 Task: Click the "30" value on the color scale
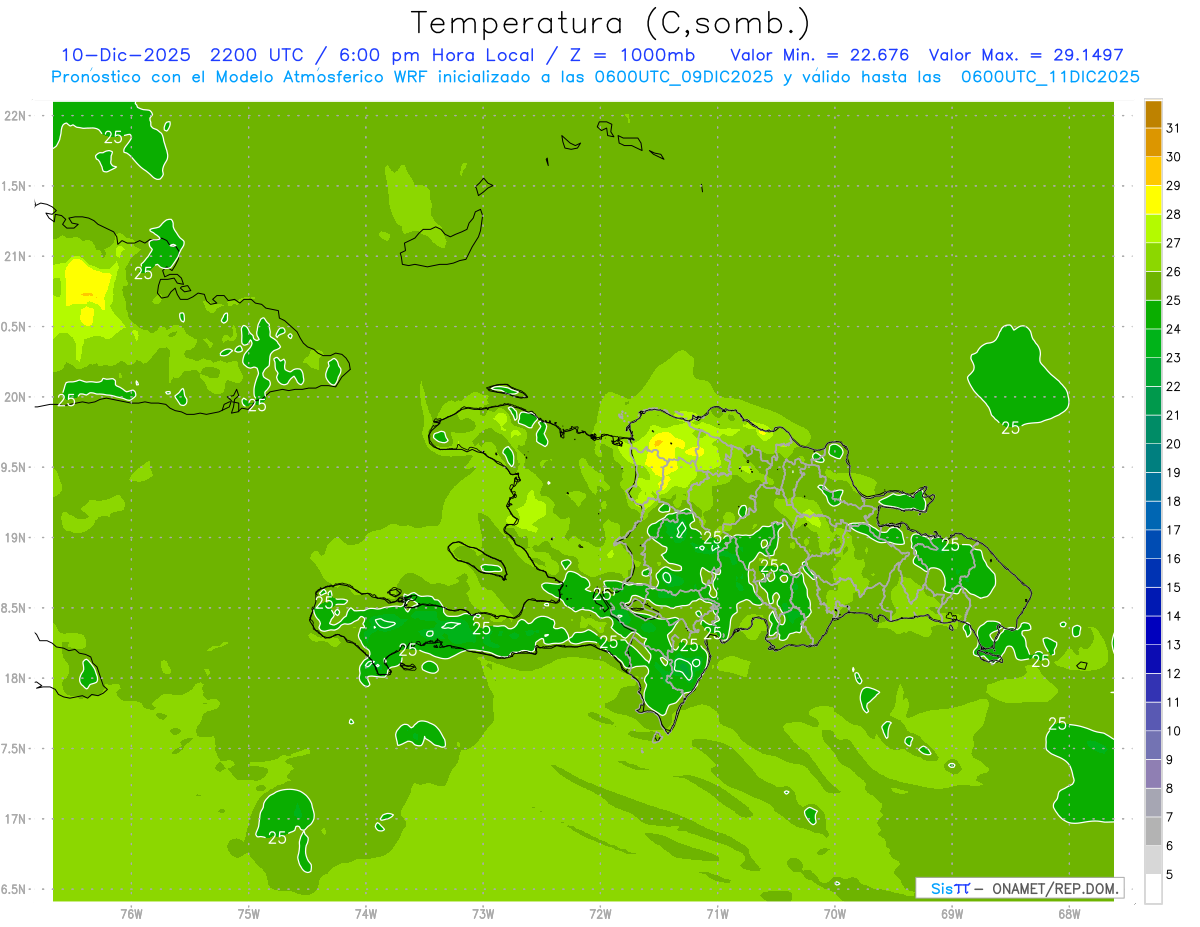tap(1174, 157)
